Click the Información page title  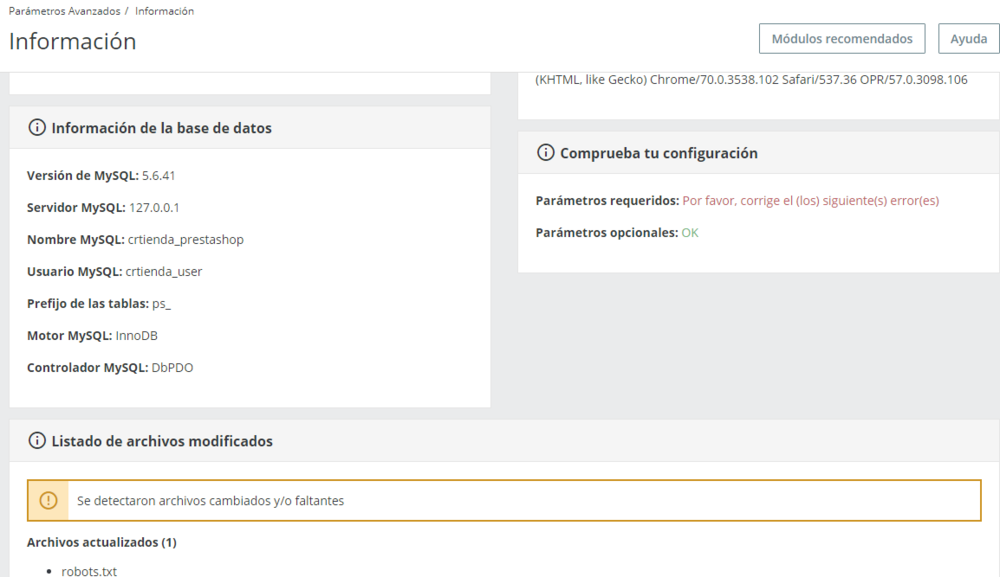[72, 42]
